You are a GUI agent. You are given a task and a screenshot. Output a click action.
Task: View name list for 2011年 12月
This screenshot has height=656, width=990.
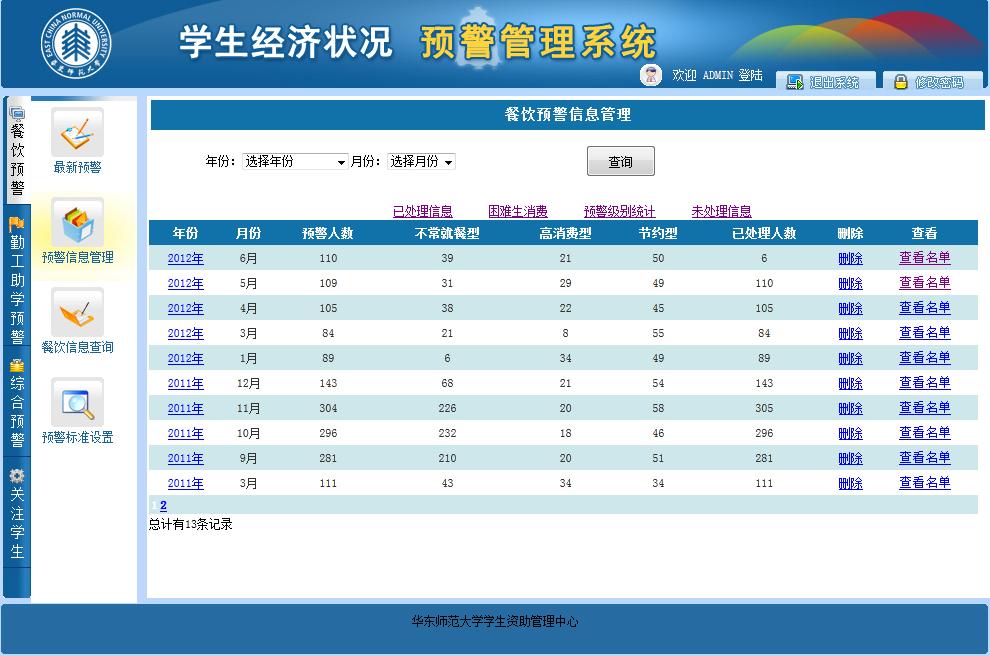[x=924, y=383]
